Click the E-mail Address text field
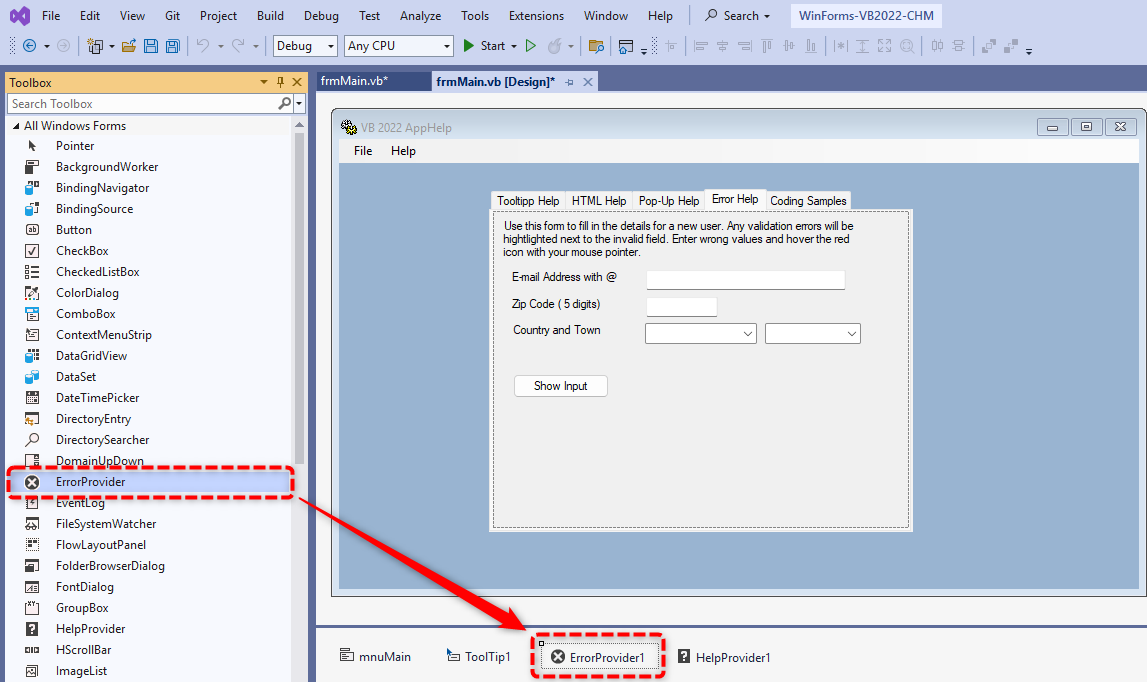This screenshot has width=1147, height=682. pos(745,279)
